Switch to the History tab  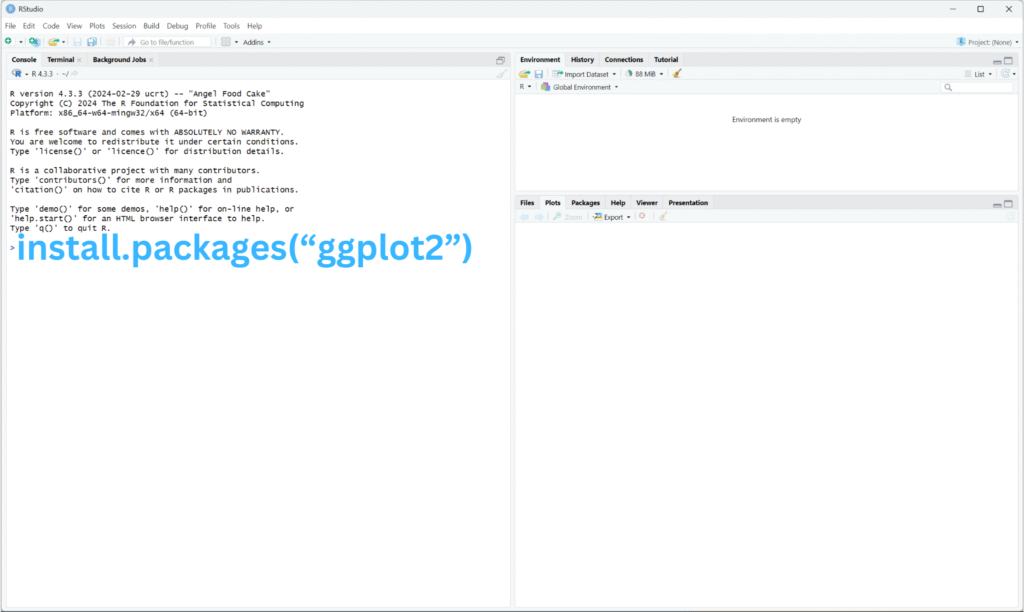582,59
